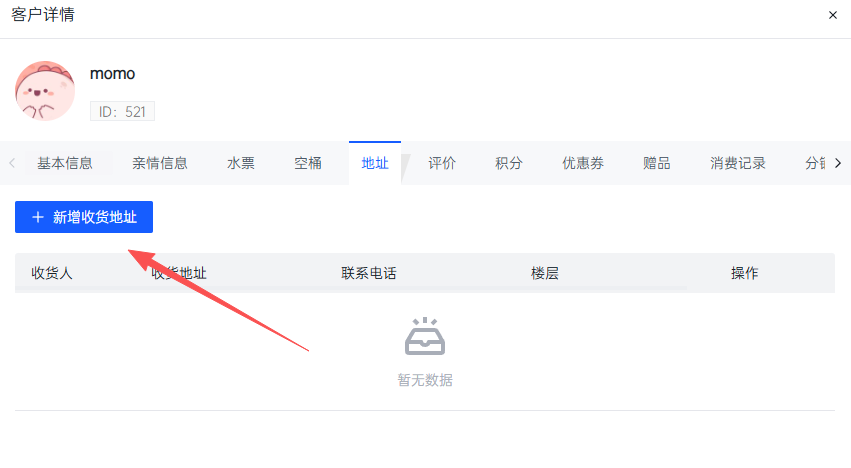
Task: Click the ID: 521 badge
Action: click(122, 111)
